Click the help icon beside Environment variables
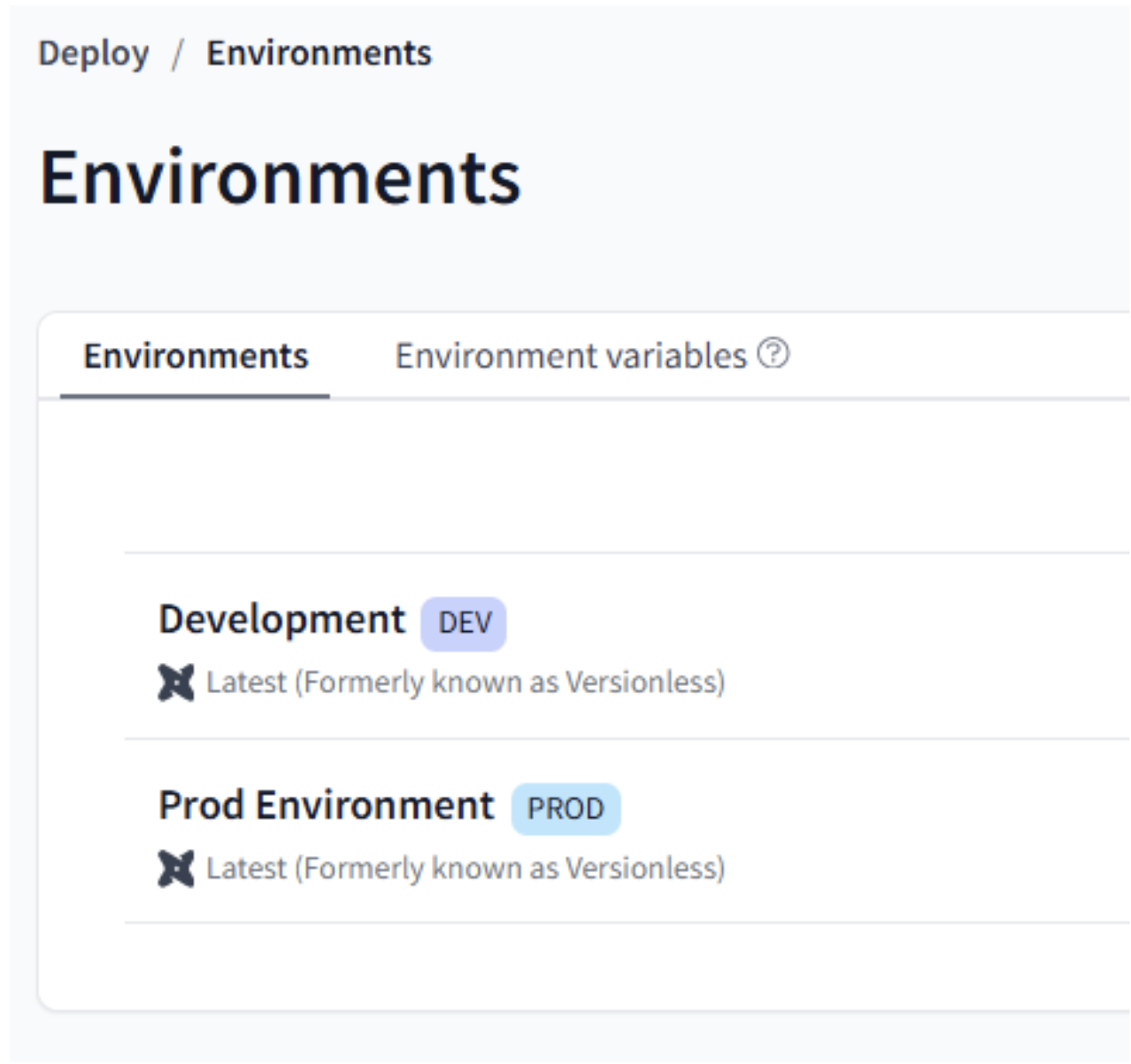The height and width of the screenshot is (1064, 1131). click(x=773, y=354)
